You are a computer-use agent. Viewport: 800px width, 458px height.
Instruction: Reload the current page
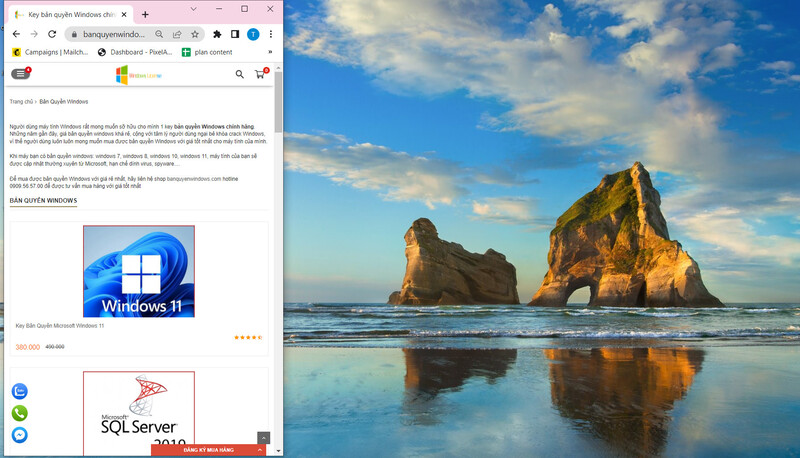[52, 34]
